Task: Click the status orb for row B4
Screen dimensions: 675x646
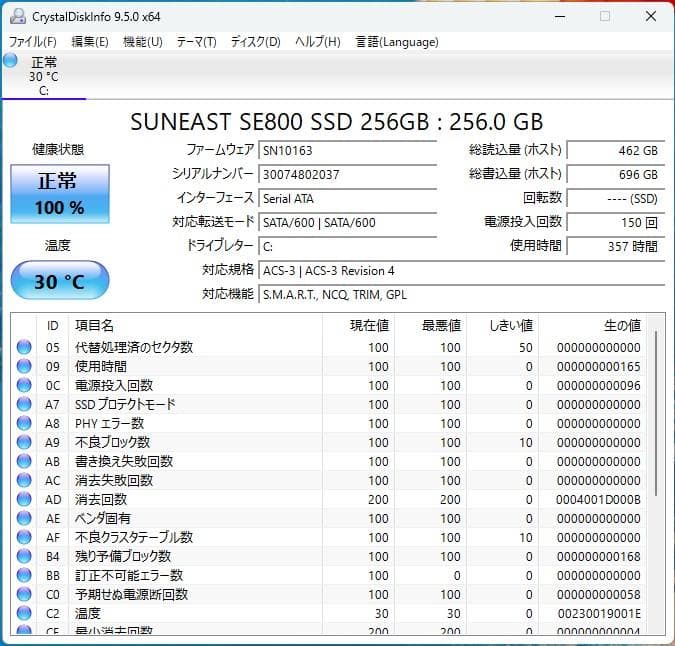Action: click(x=24, y=556)
